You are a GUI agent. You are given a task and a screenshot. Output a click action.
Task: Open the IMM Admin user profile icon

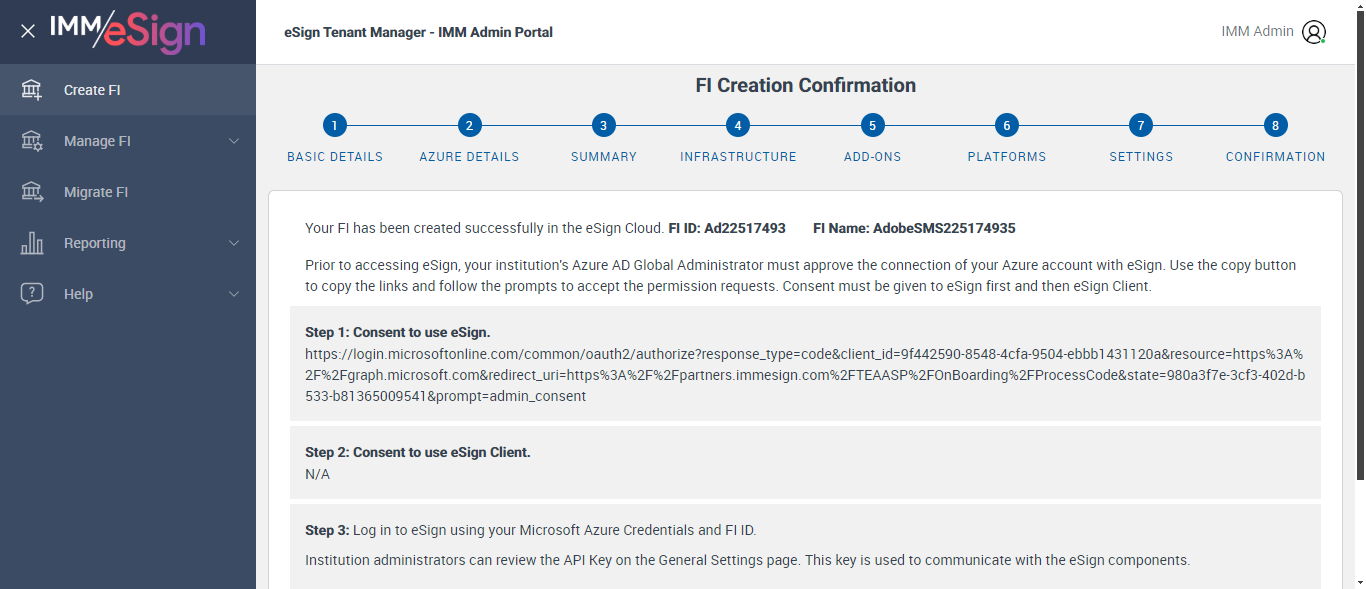1313,32
